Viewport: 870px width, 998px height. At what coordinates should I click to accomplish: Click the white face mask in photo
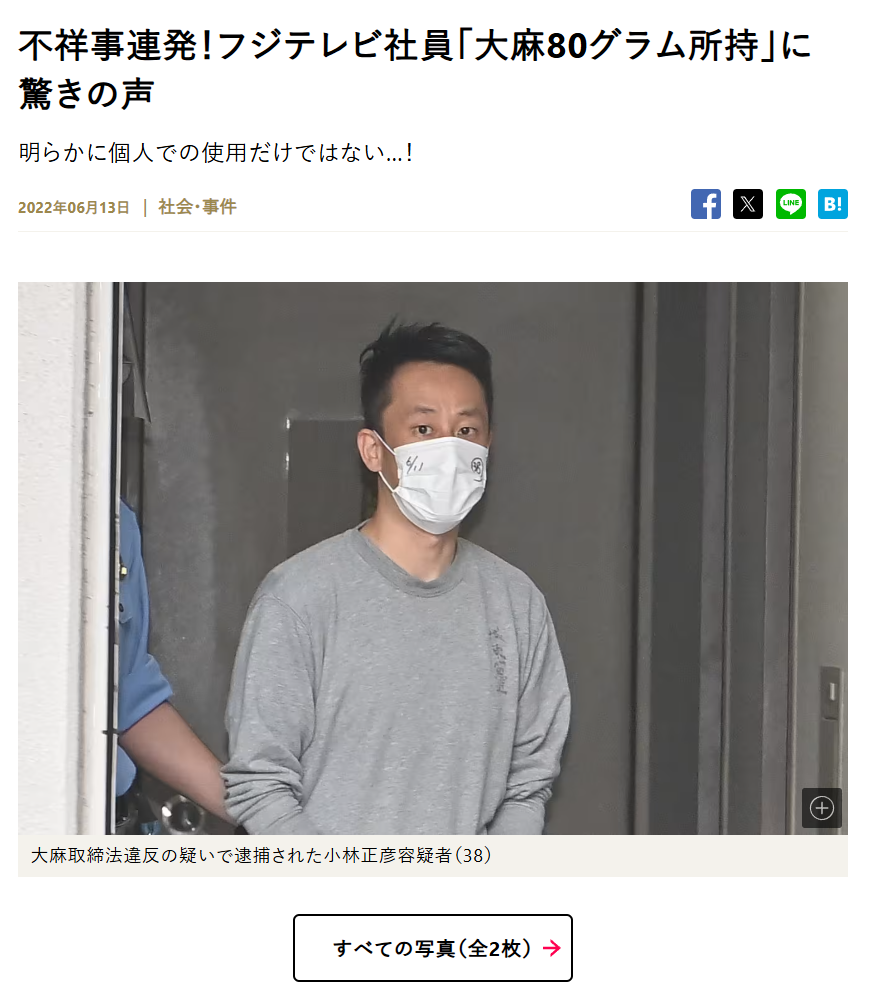tap(438, 484)
